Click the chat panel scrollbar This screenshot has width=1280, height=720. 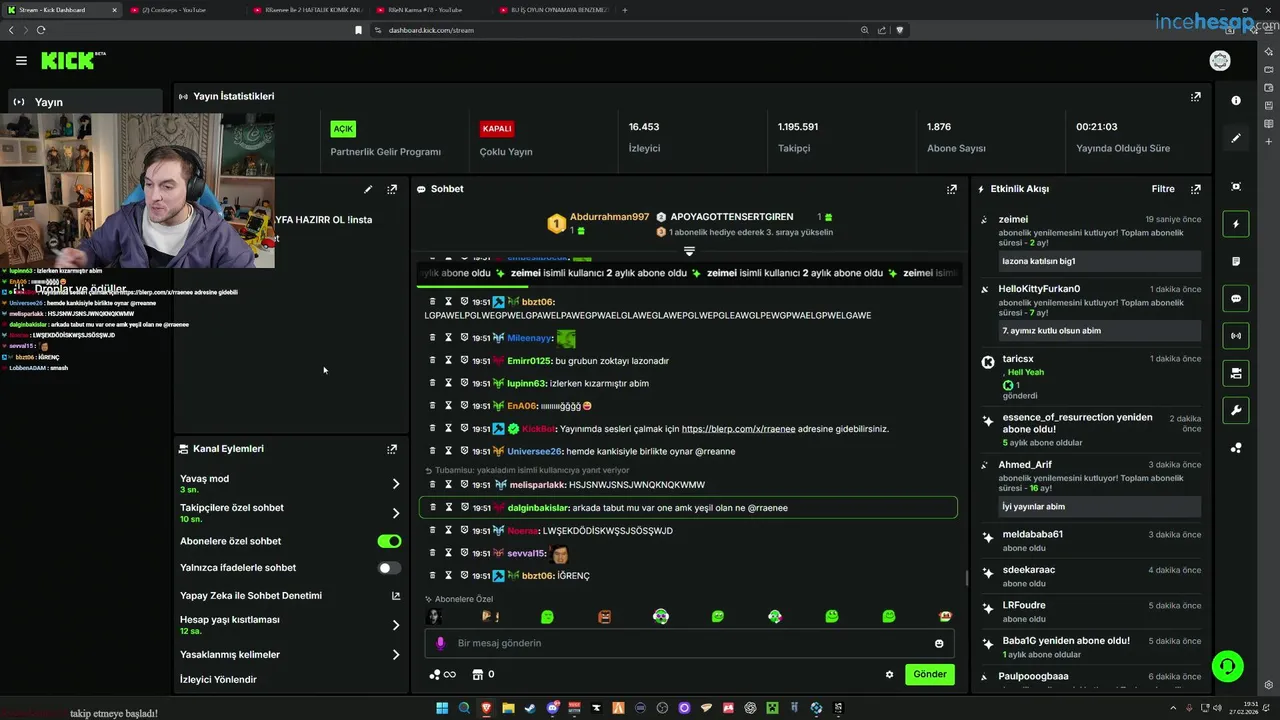966,577
